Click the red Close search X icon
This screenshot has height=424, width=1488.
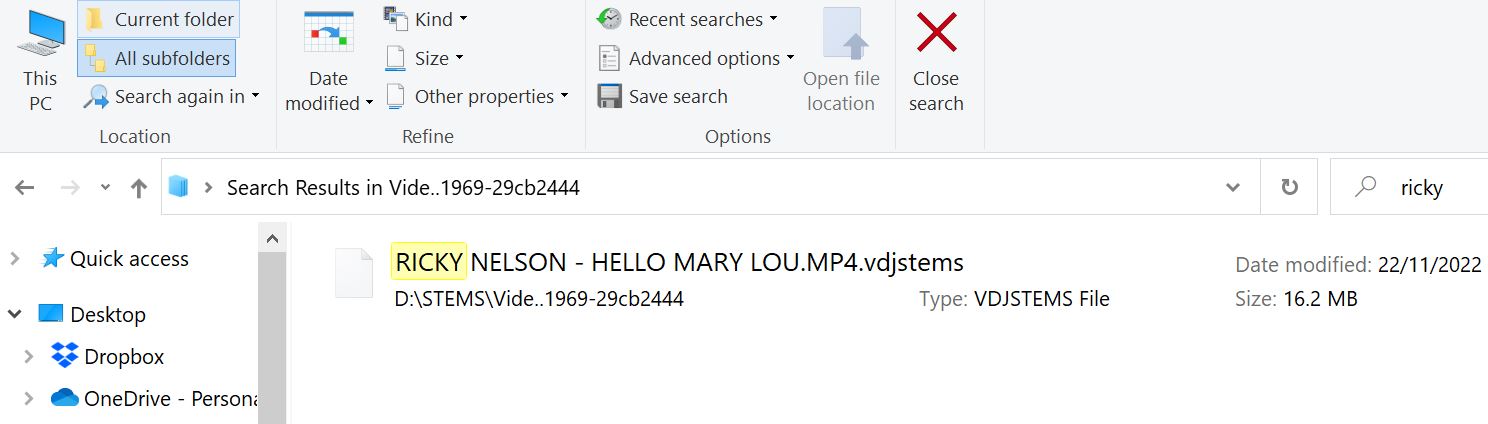[937, 34]
